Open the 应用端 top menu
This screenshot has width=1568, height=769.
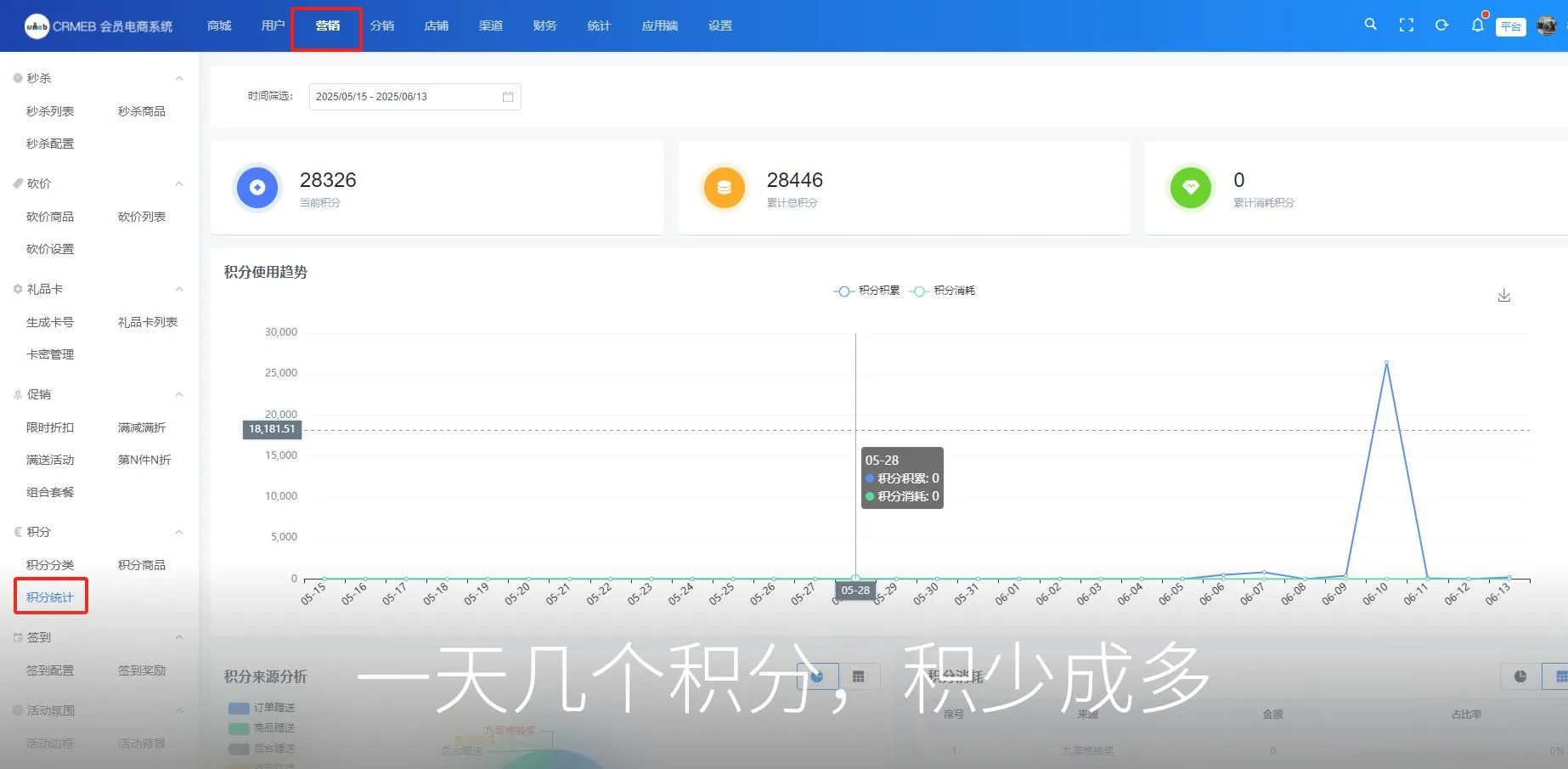(x=660, y=25)
